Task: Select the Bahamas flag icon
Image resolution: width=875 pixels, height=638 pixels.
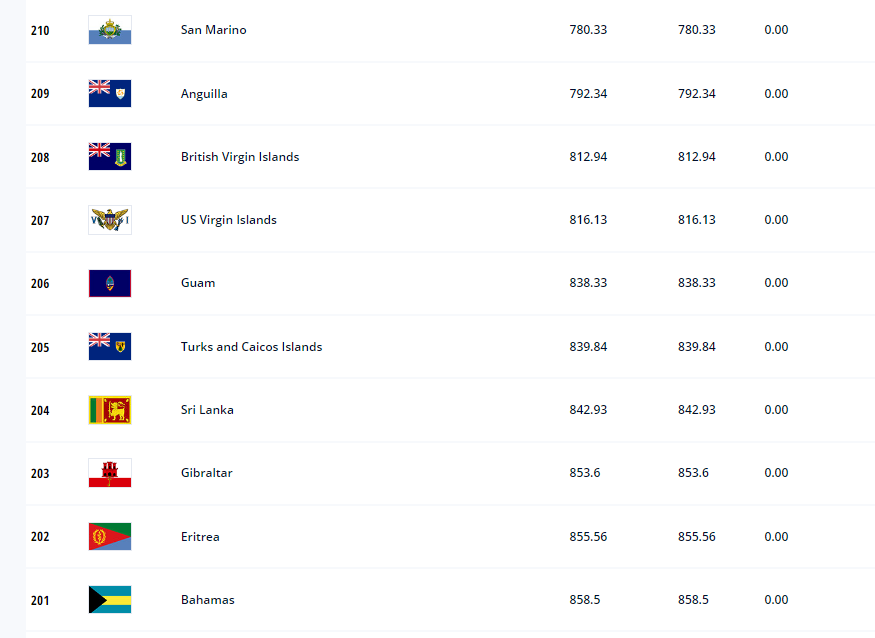Action: coord(110,599)
